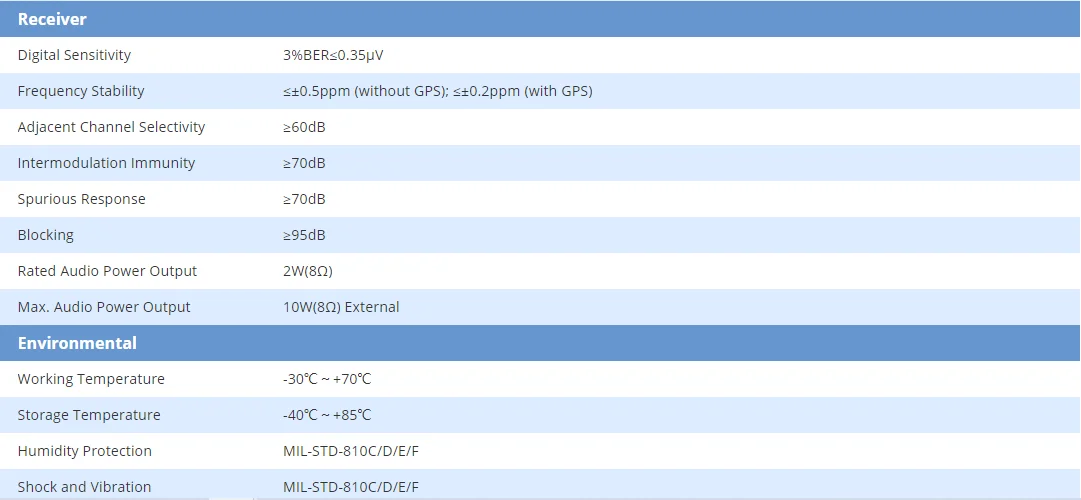The height and width of the screenshot is (500, 1081).
Task: Select the -30℃ ~ +70℃ value
Action: (327, 379)
